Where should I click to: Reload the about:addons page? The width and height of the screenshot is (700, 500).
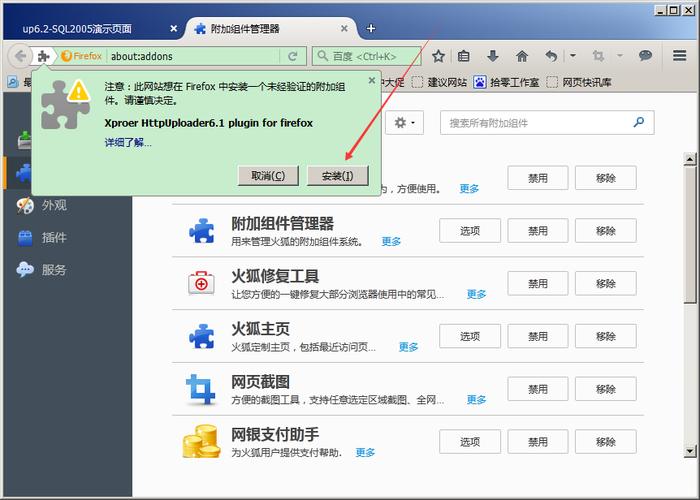(293, 56)
